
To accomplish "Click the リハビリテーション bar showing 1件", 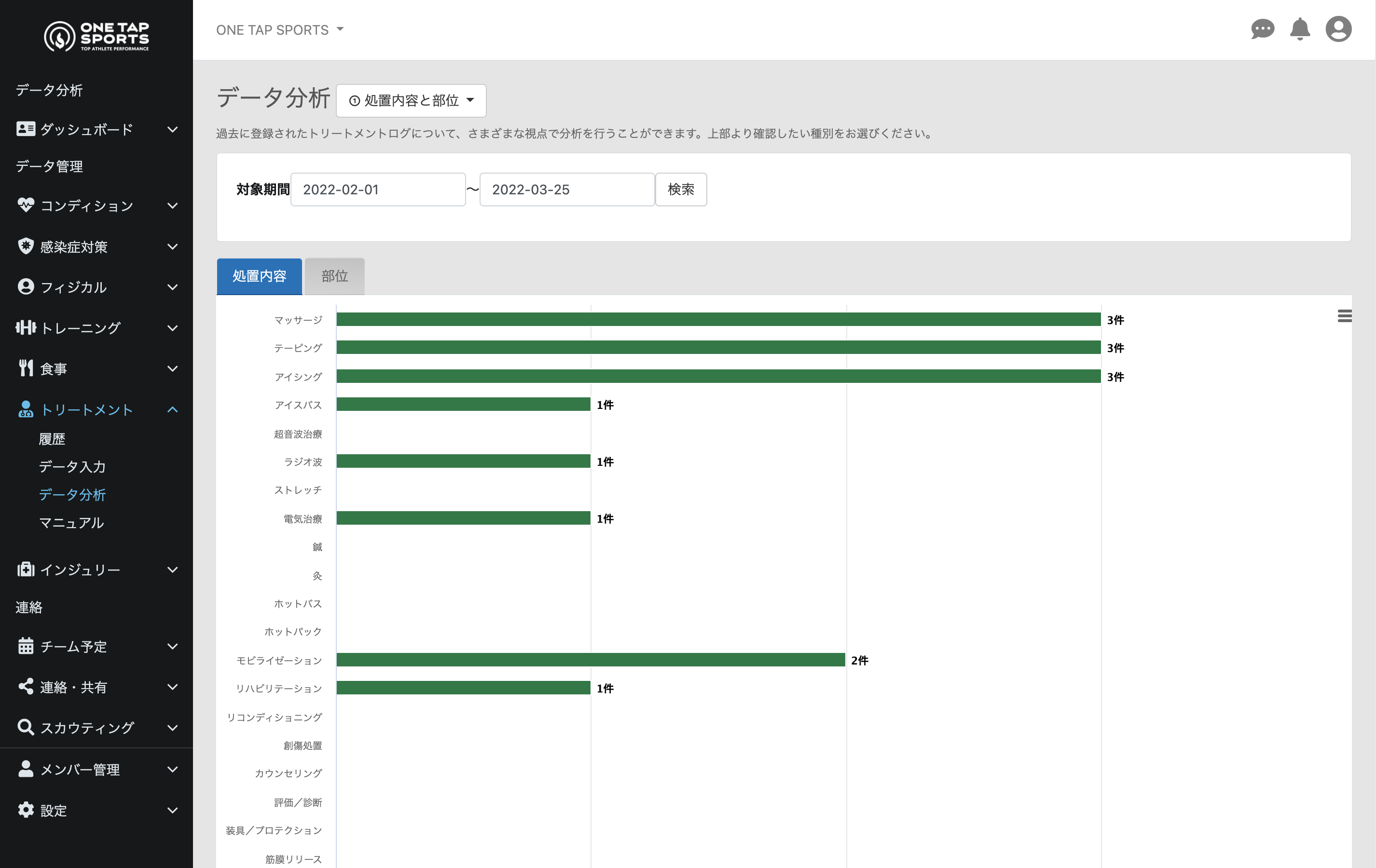I will (464, 688).
